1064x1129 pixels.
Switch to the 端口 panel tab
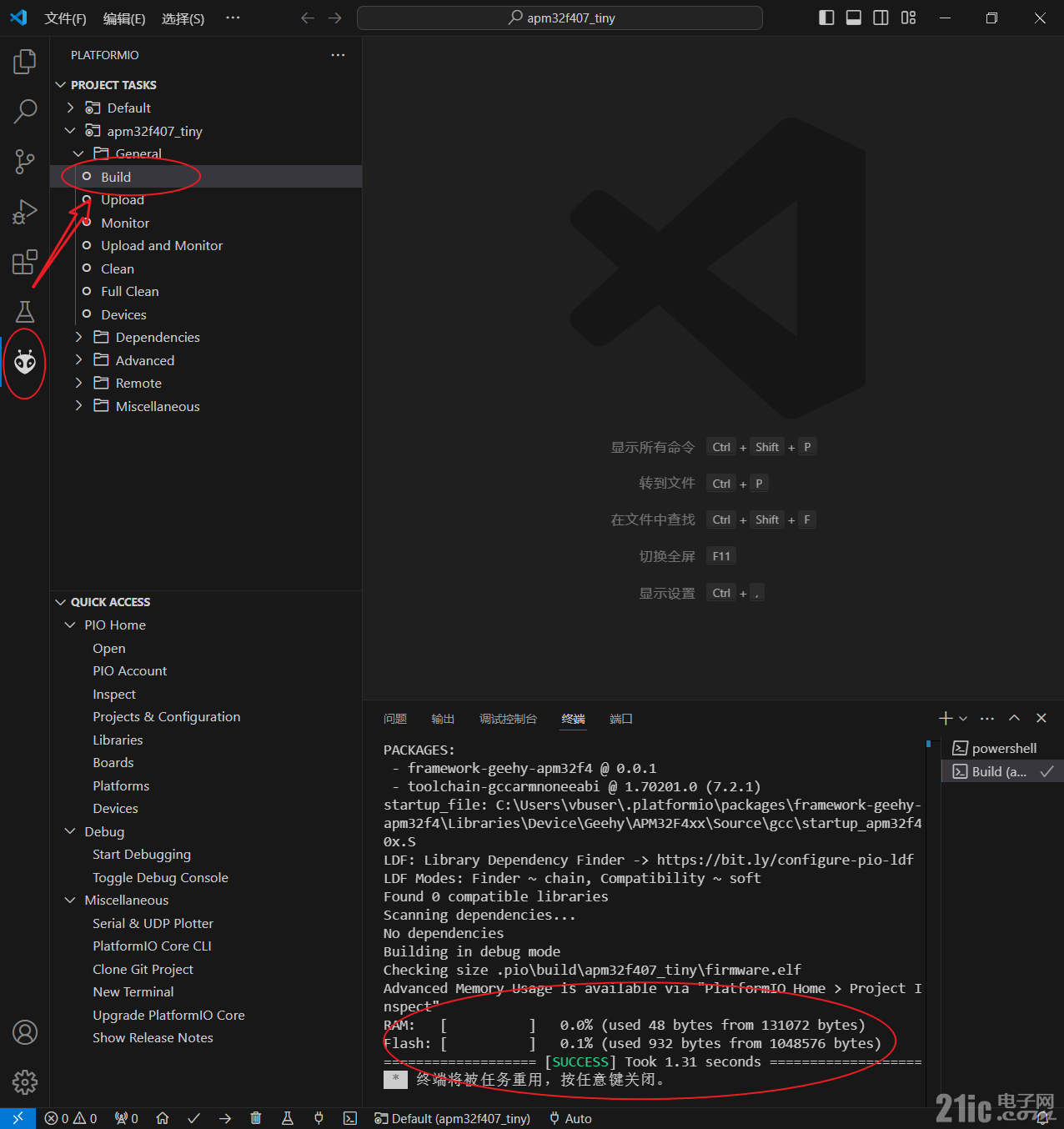[621, 719]
